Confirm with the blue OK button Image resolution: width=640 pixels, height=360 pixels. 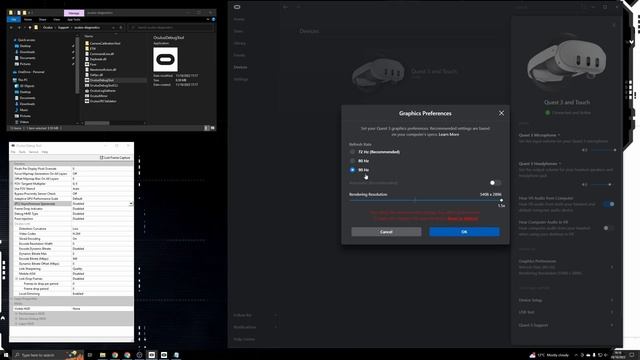[x=464, y=232]
